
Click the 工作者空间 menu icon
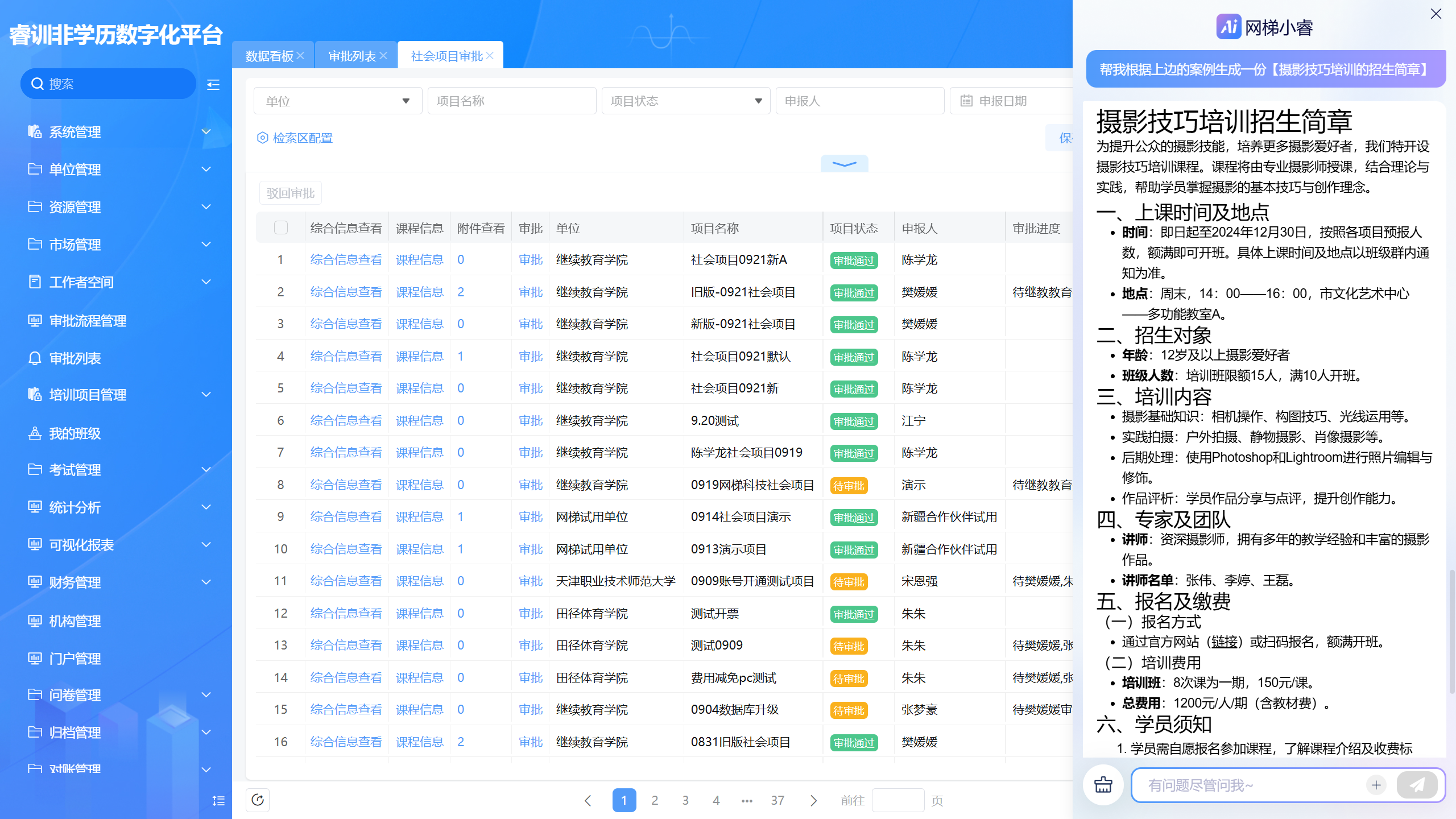(35, 282)
